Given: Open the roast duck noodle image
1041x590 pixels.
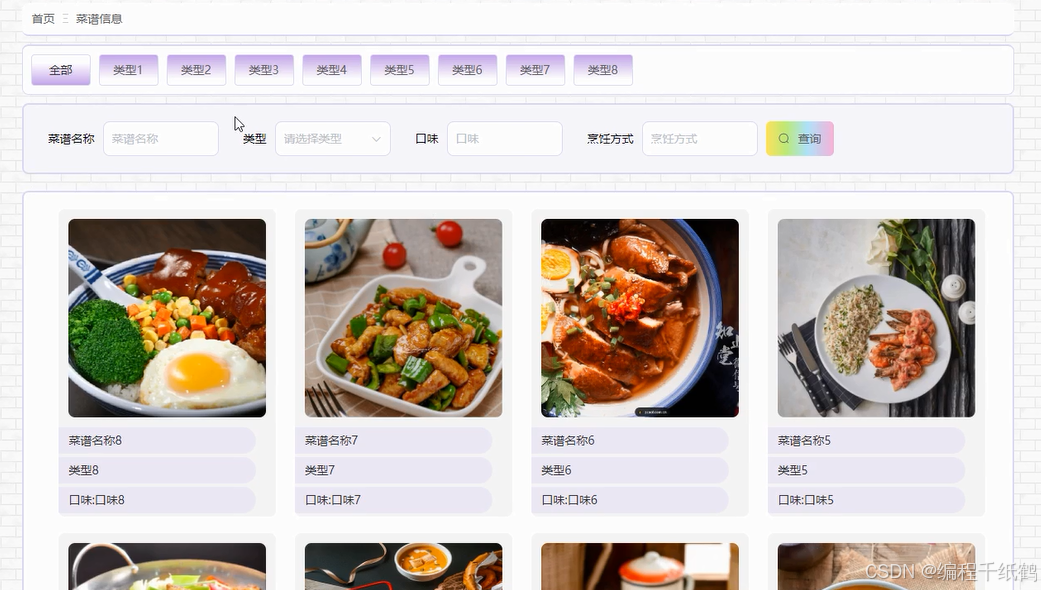Looking at the screenshot, I should tap(640, 318).
